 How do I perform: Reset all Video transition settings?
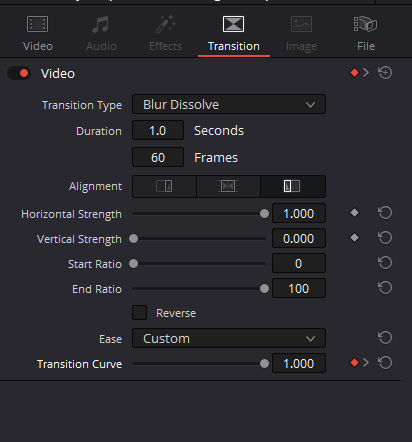(x=385, y=73)
